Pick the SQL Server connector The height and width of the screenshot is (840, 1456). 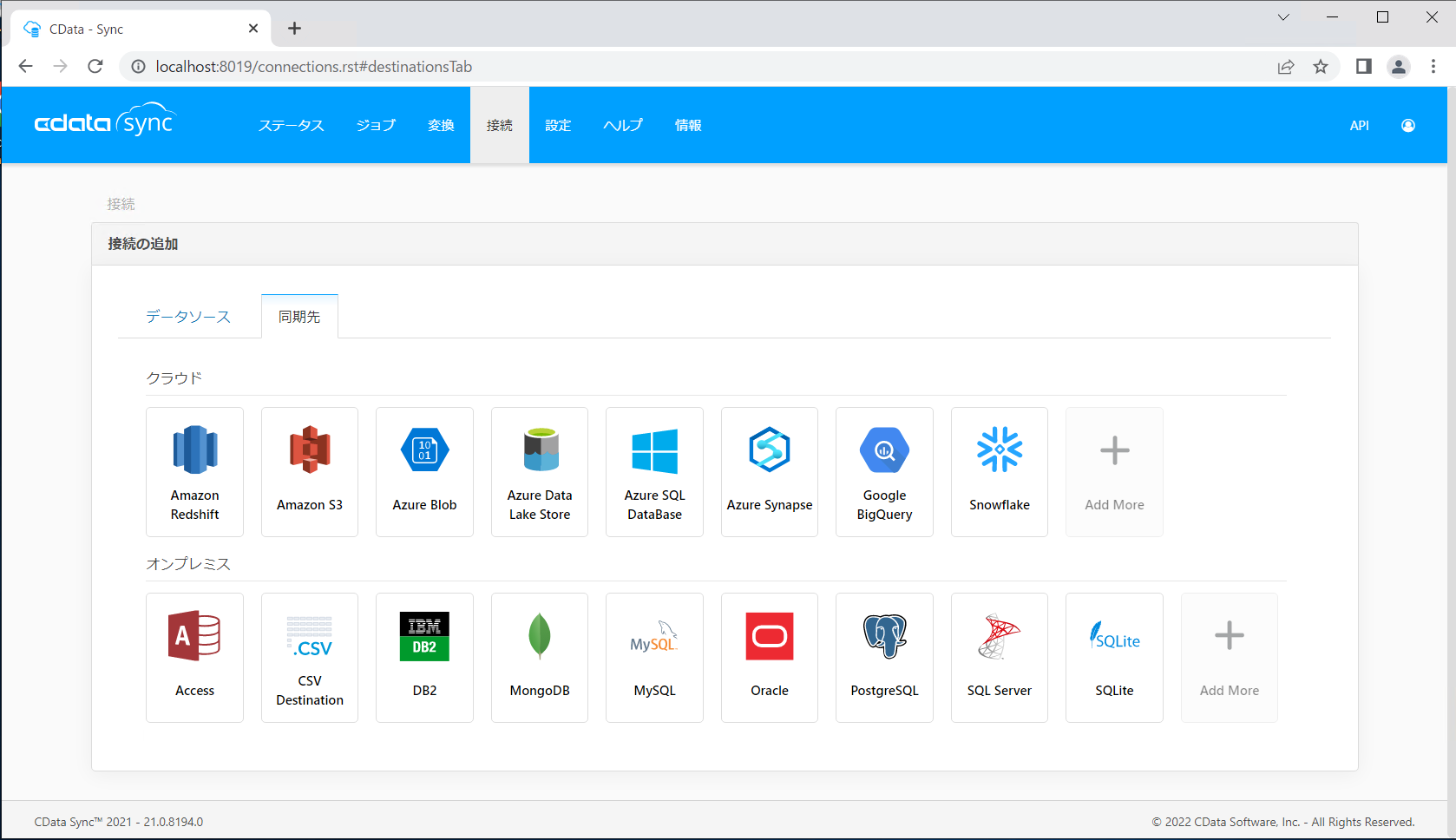click(x=1000, y=658)
